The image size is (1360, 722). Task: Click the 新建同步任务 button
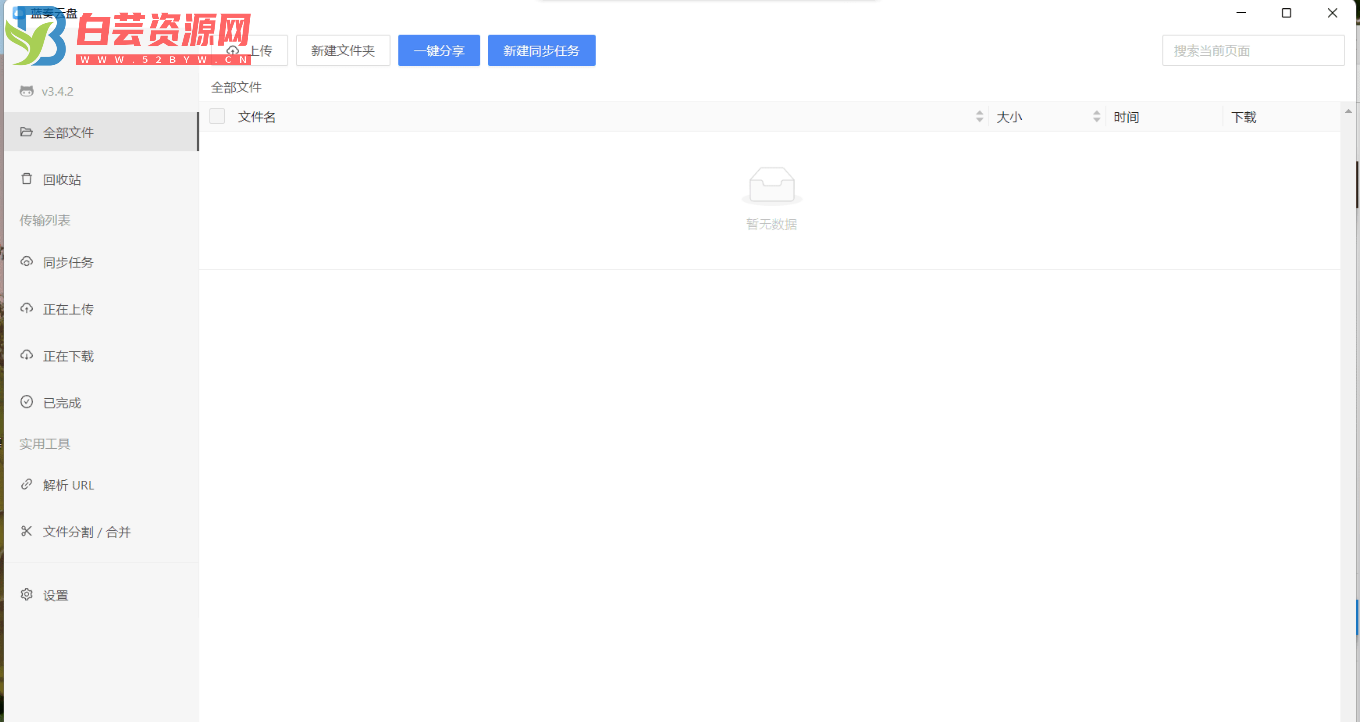pos(542,51)
